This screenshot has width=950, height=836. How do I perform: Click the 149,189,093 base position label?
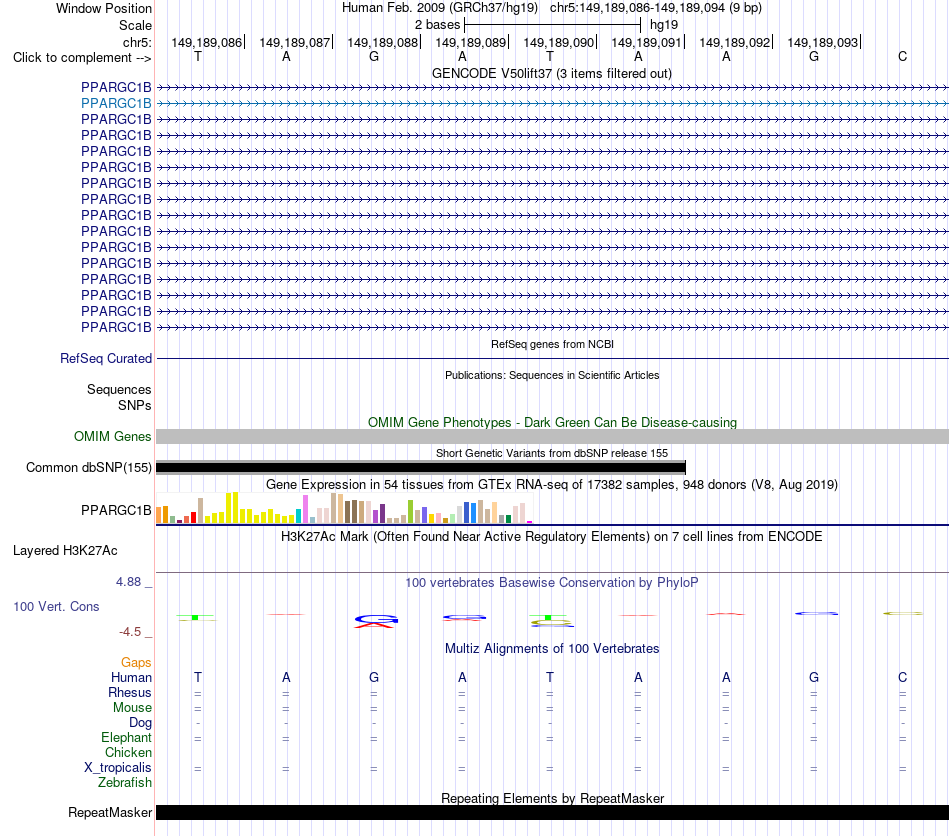coord(823,42)
